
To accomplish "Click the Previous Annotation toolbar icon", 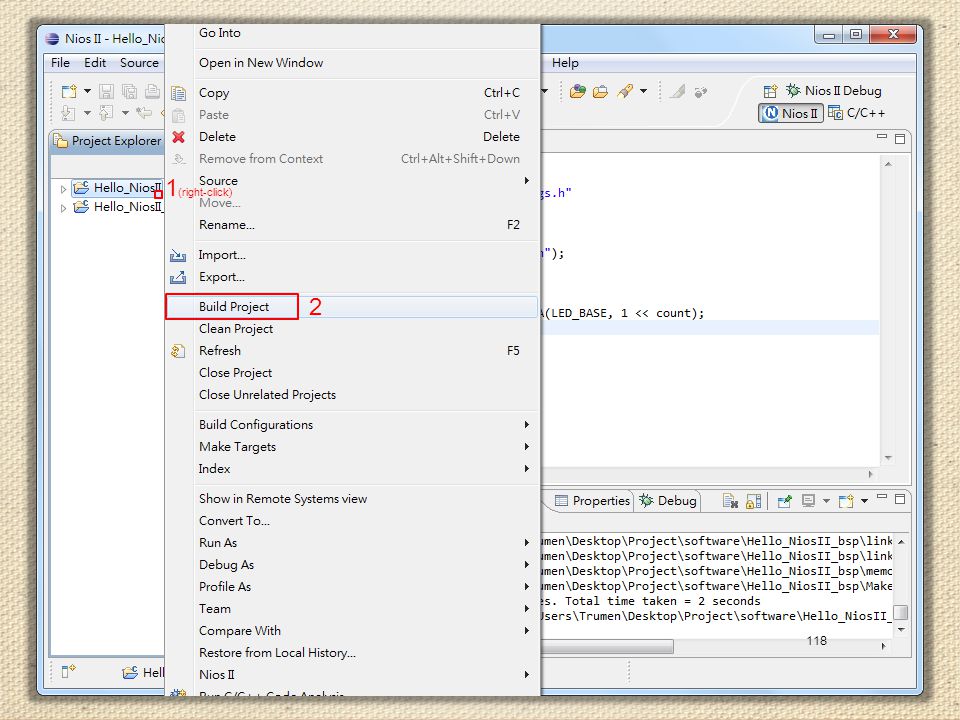I will [x=106, y=113].
